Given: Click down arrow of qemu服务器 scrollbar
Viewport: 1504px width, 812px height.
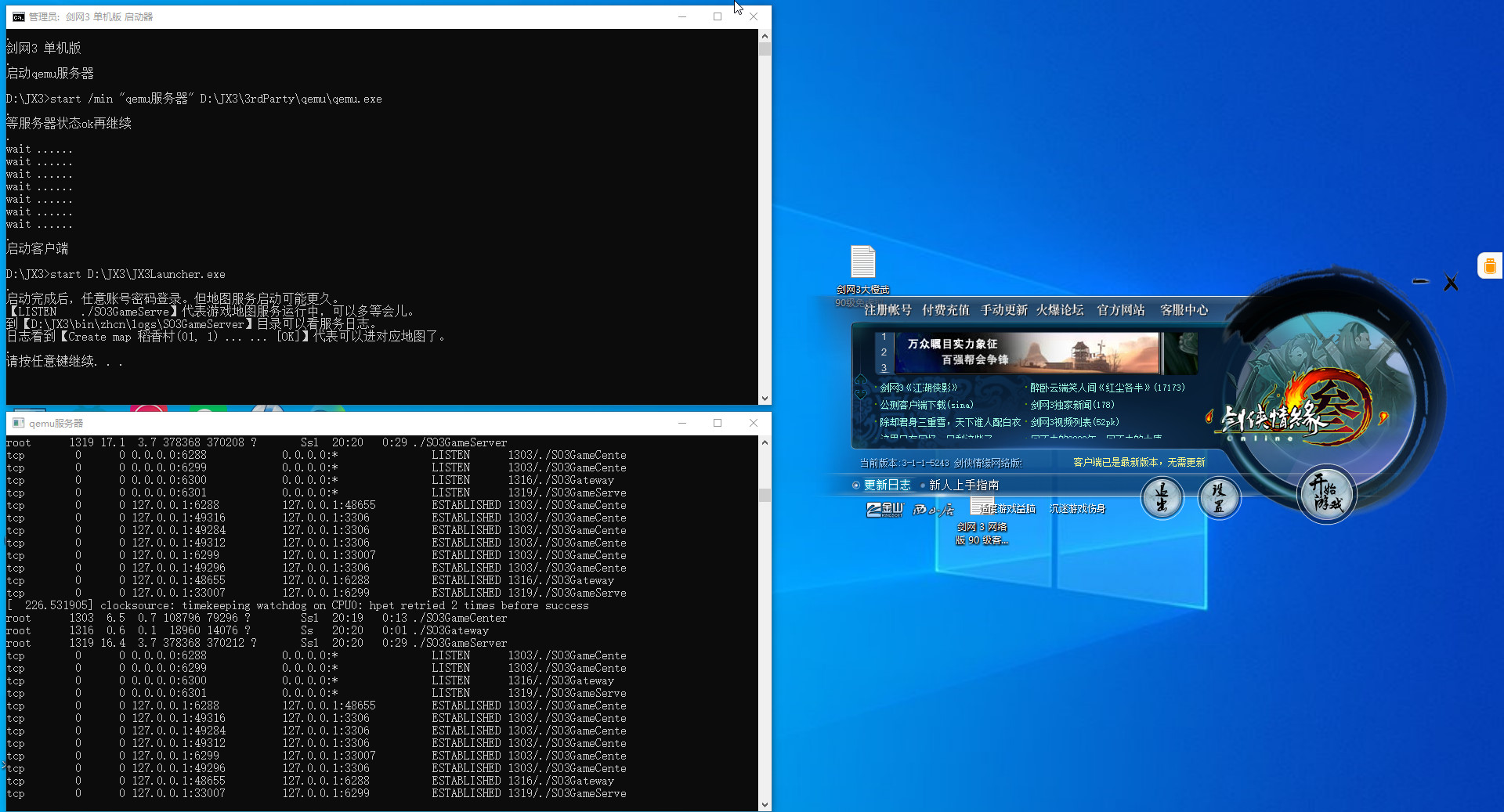Looking at the screenshot, I should [x=765, y=804].
